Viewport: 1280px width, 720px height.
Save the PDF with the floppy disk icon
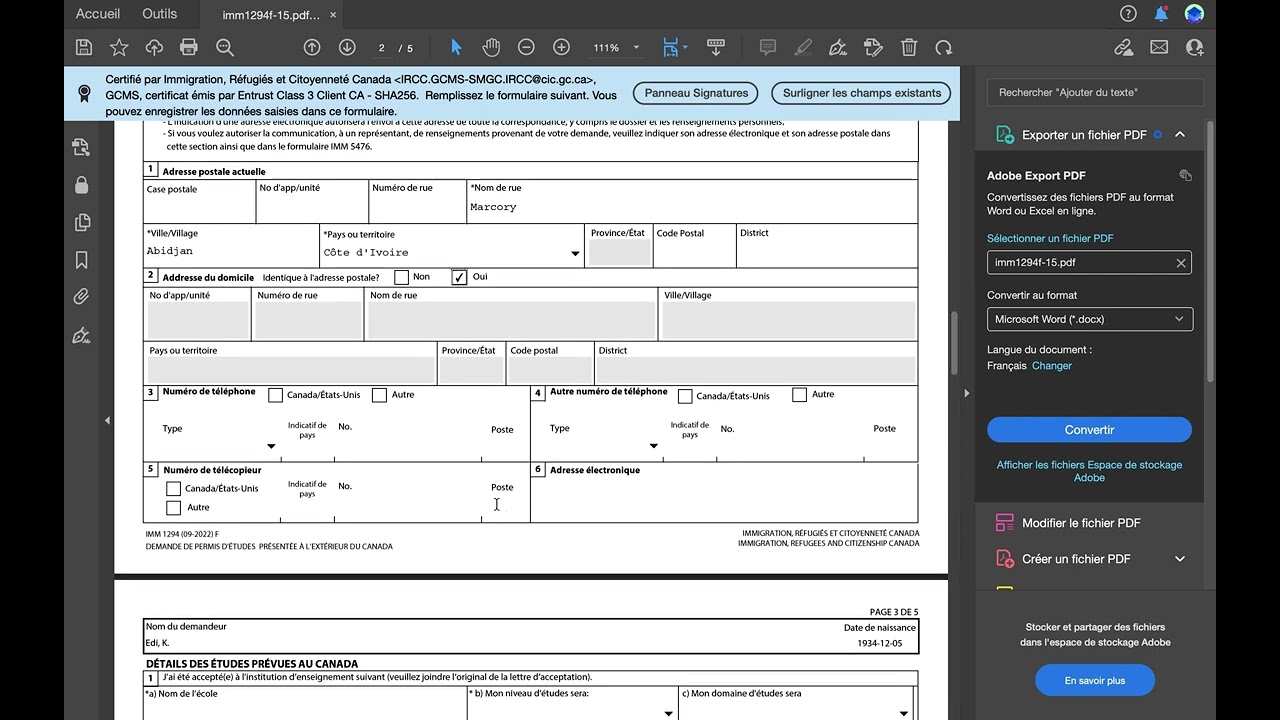84,47
